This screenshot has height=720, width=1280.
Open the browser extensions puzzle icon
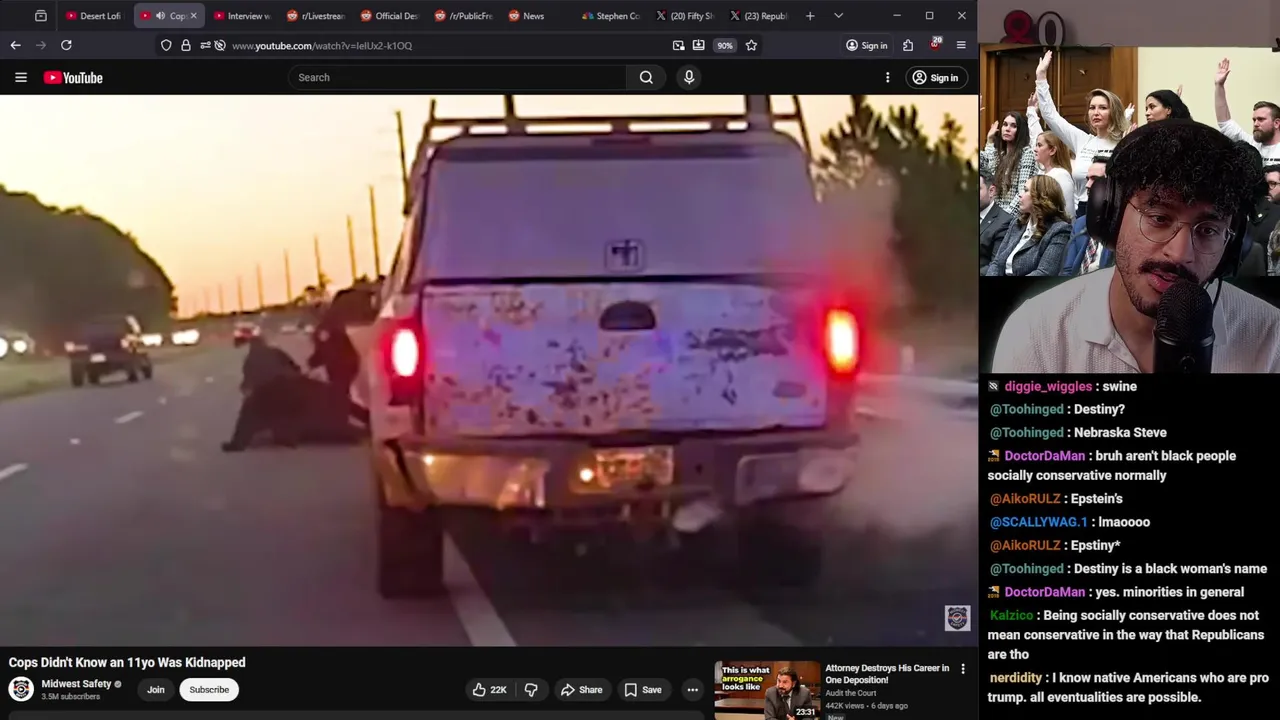click(908, 45)
